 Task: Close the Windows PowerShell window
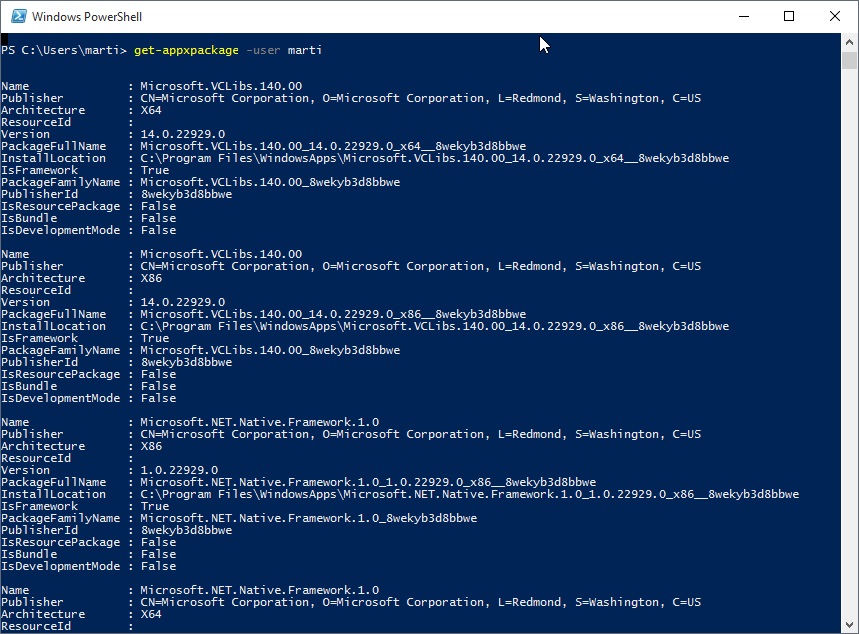coord(834,16)
